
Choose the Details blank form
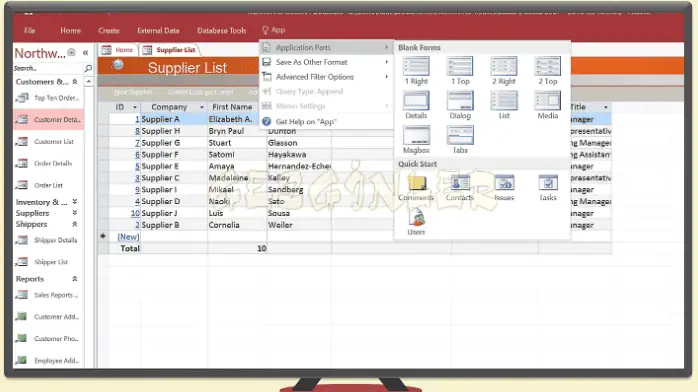pos(416,105)
